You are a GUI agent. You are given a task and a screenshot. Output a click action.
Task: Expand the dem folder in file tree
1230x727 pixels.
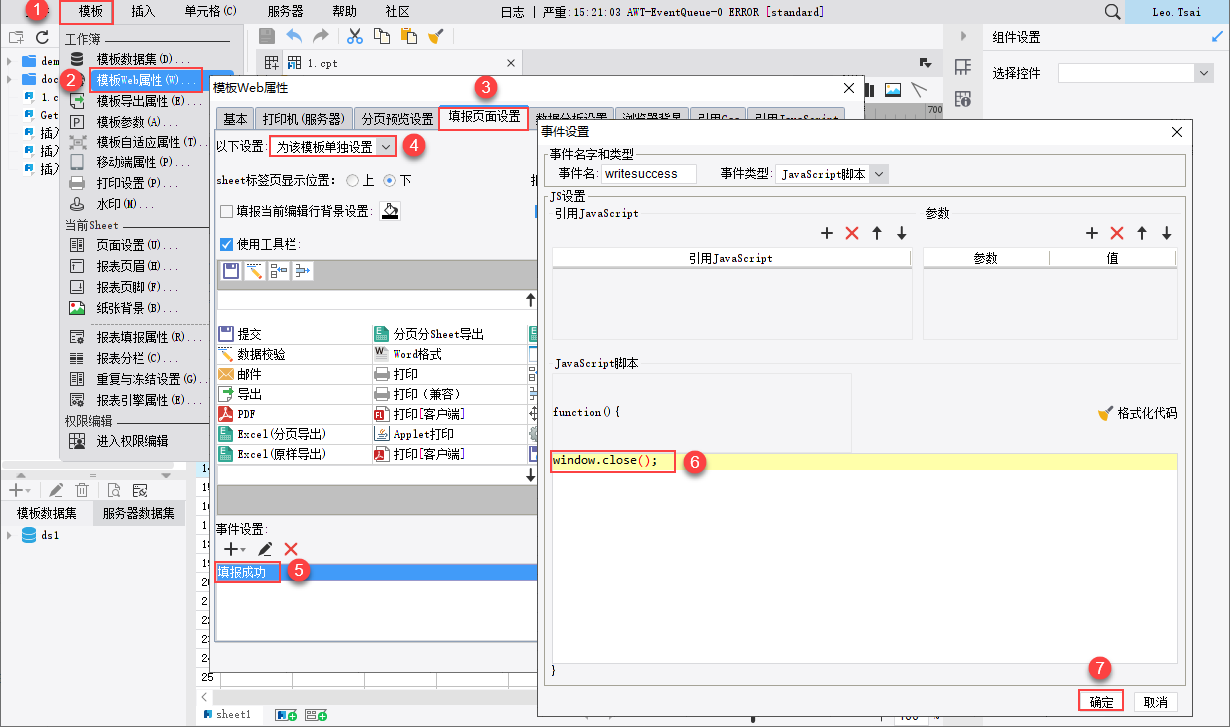(x=9, y=61)
